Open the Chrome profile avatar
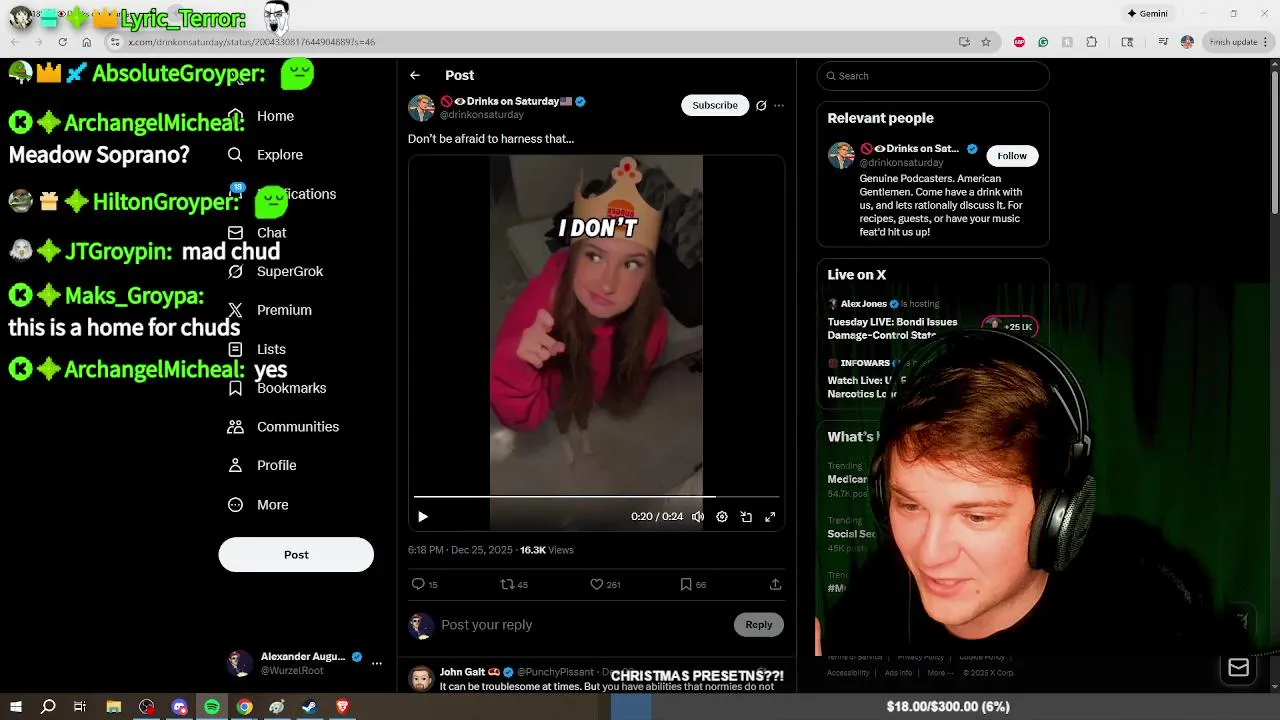This screenshot has height=720, width=1280. (1187, 42)
